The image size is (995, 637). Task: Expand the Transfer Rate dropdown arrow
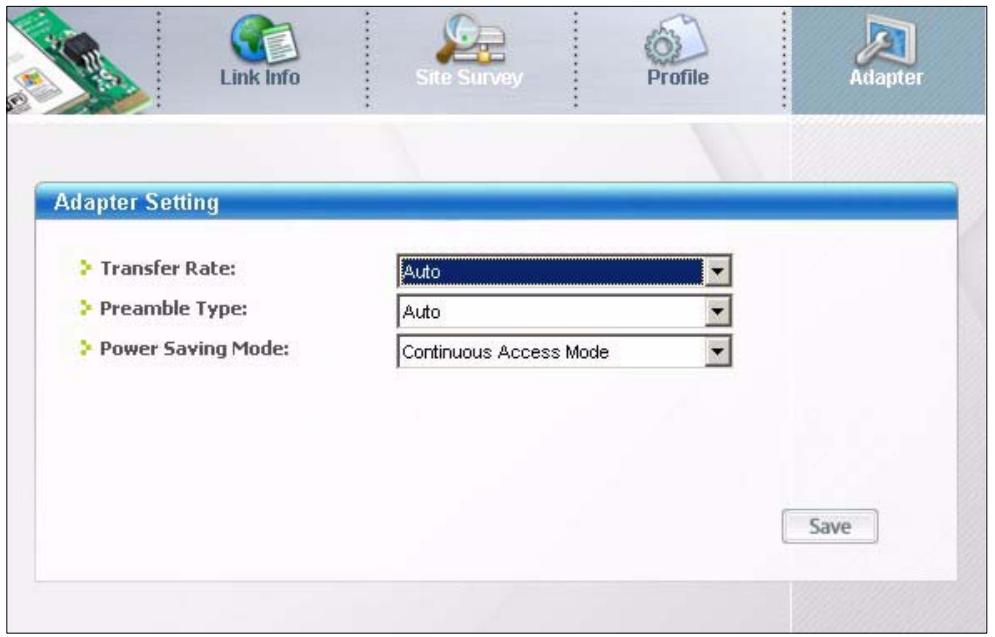coord(718,272)
